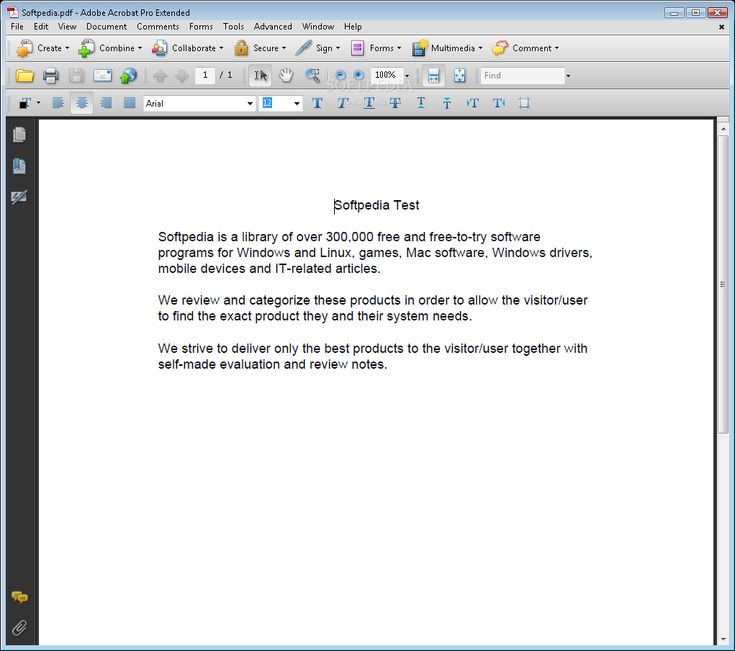This screenshot has height=651, width=735.
Task: Expand the Forms task button
Action: point(376,48)
